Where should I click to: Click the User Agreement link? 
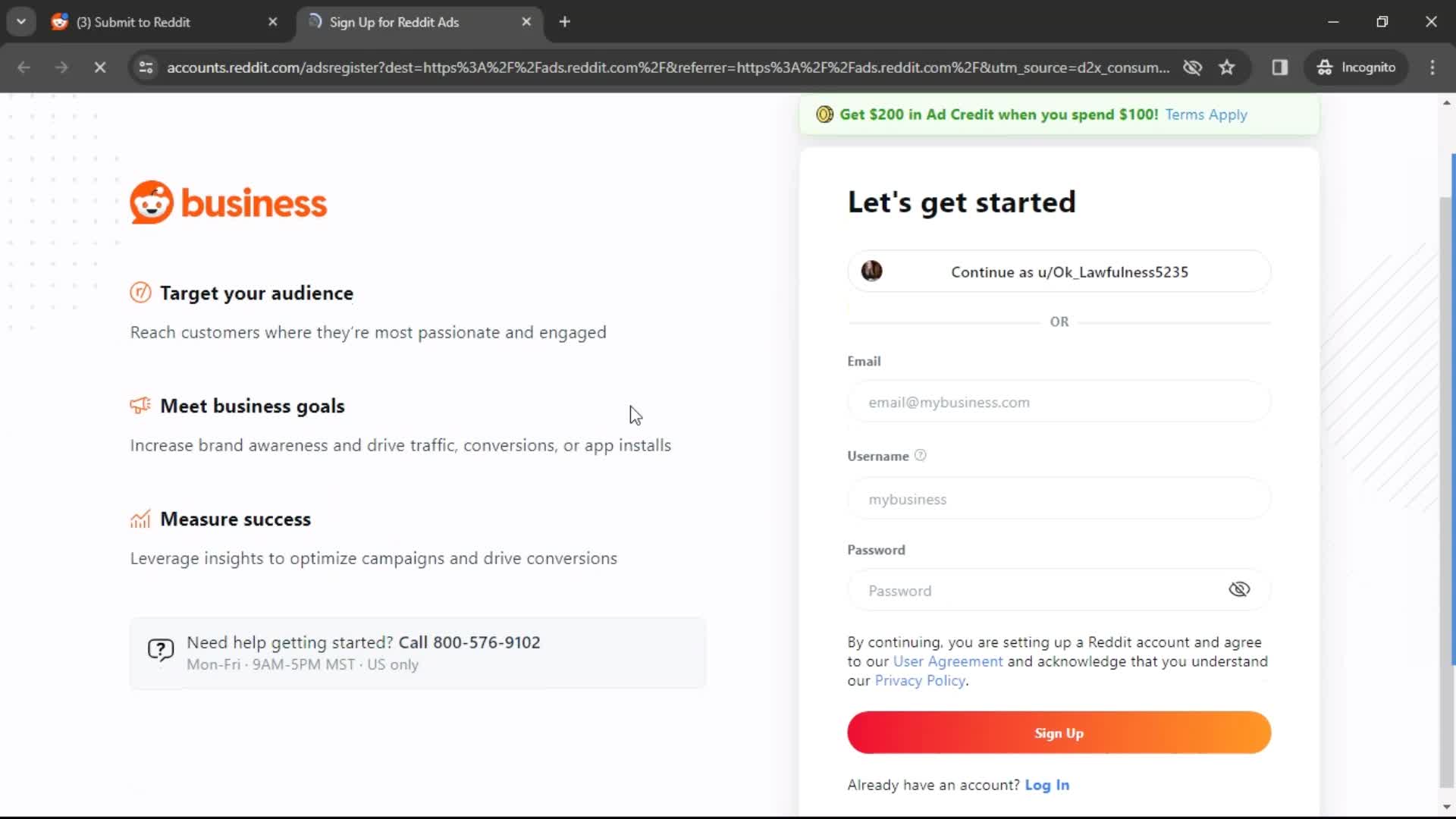tap(947, 661)
